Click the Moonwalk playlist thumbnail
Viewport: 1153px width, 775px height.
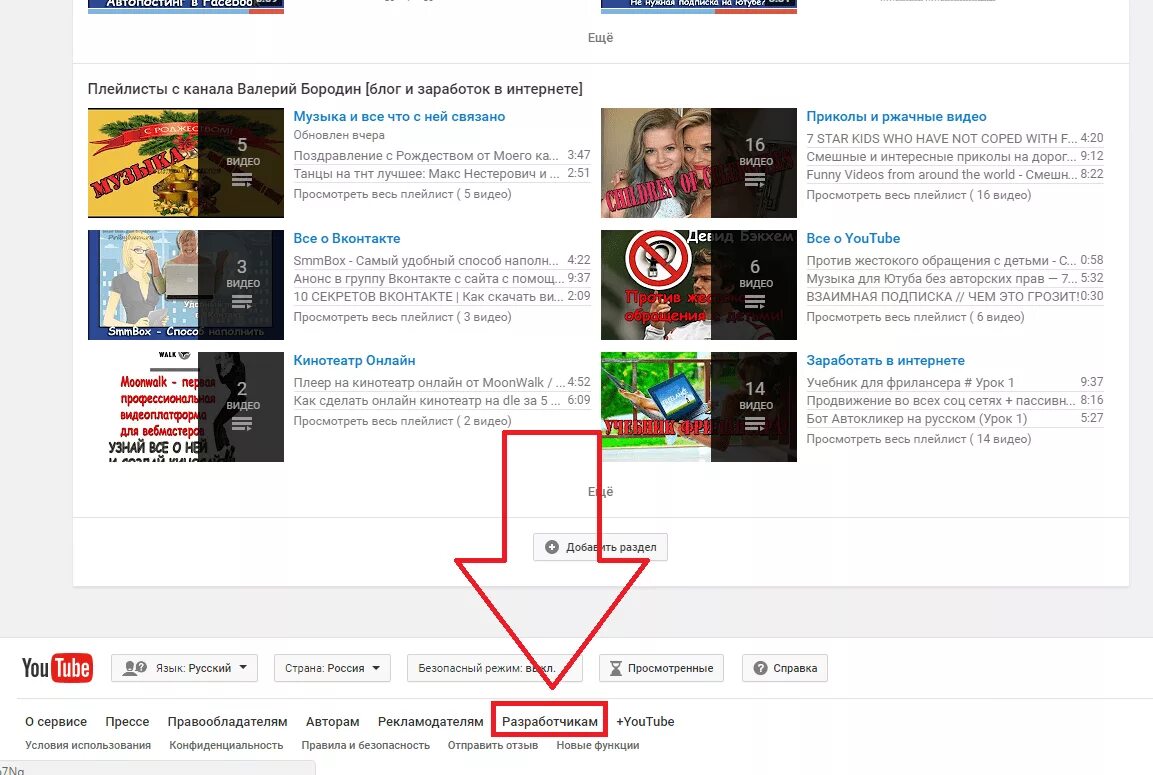[x=185, y=407]
